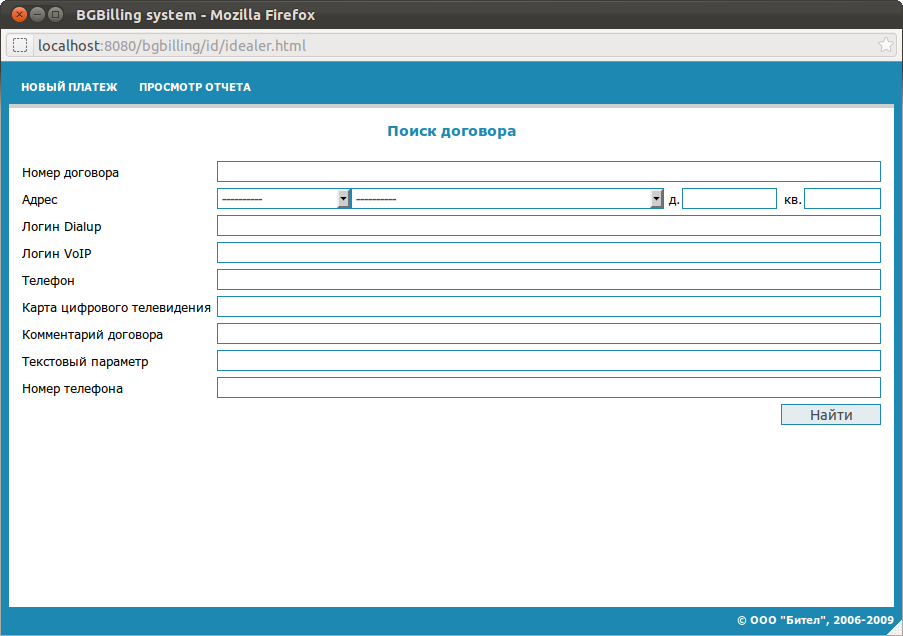Open the НОВЫЙ ПЛАТЕЖ menu item

pos(69,87)
